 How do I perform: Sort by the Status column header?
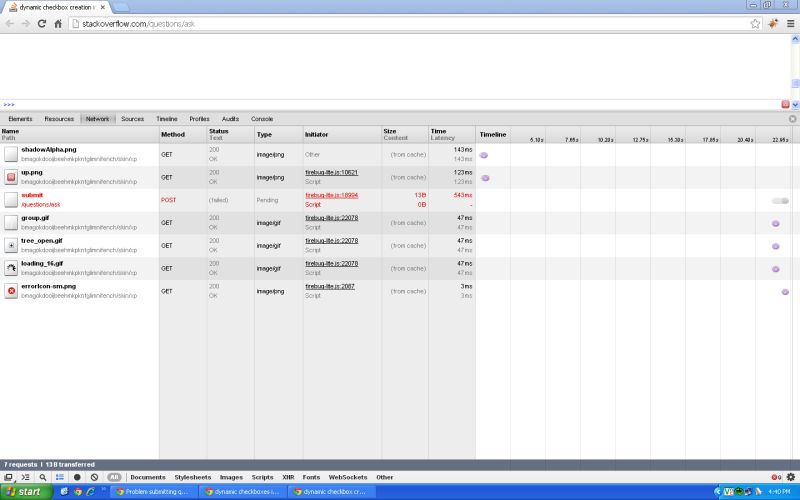click(x=231, y=134)
